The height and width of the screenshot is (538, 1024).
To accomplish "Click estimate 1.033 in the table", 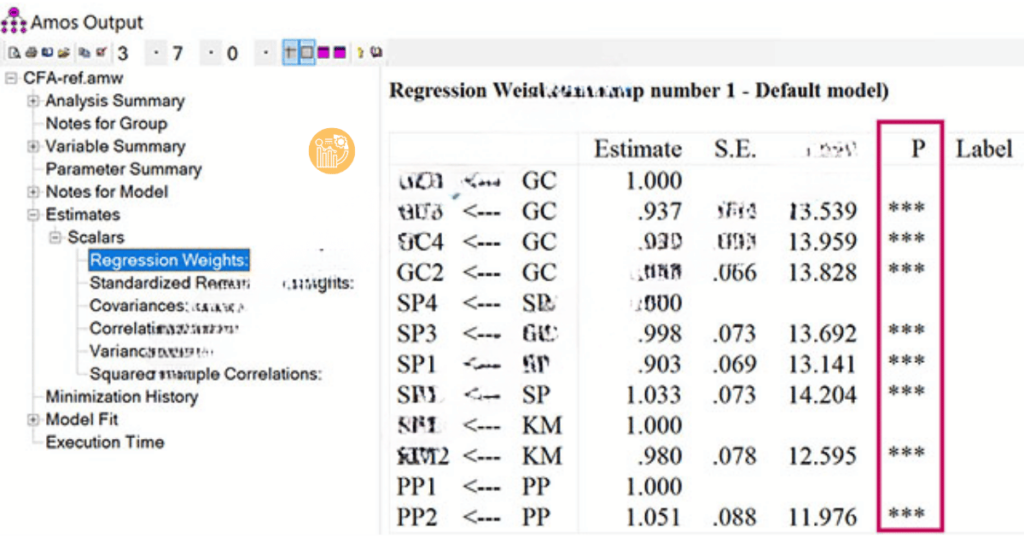I will pyautogui.click(x=654, y=396).
